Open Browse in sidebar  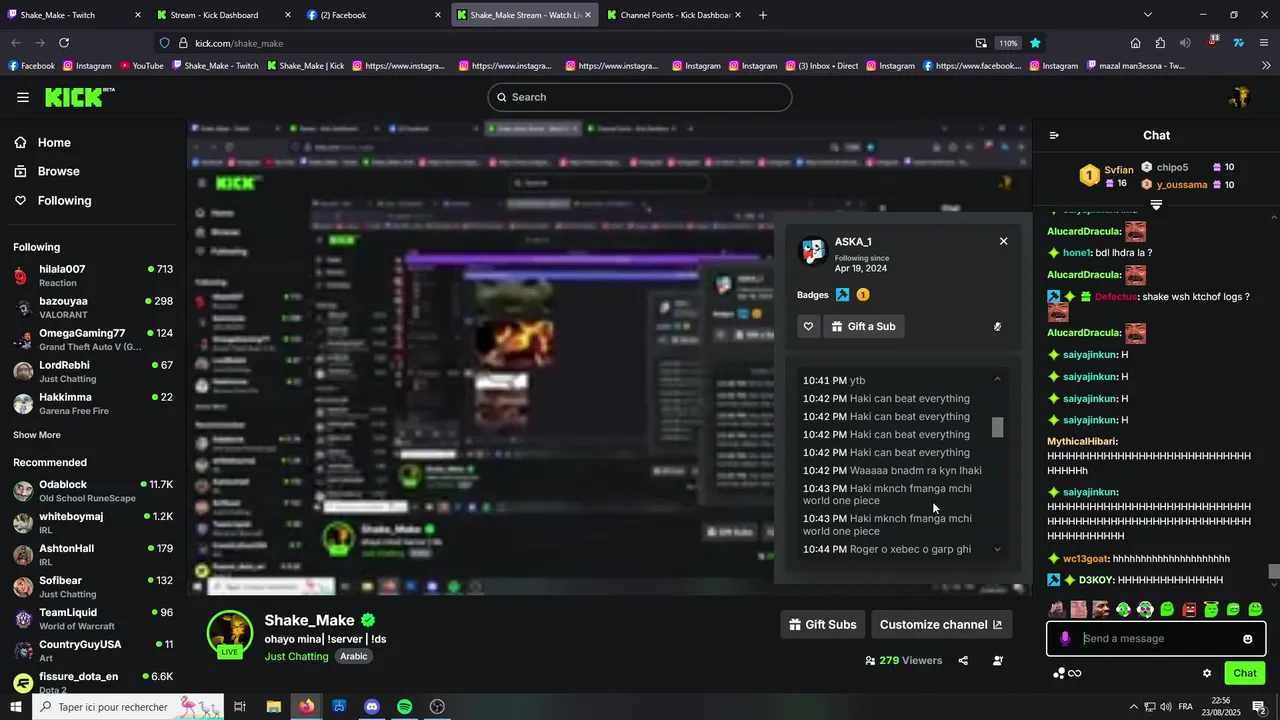[x=47, y=171]
